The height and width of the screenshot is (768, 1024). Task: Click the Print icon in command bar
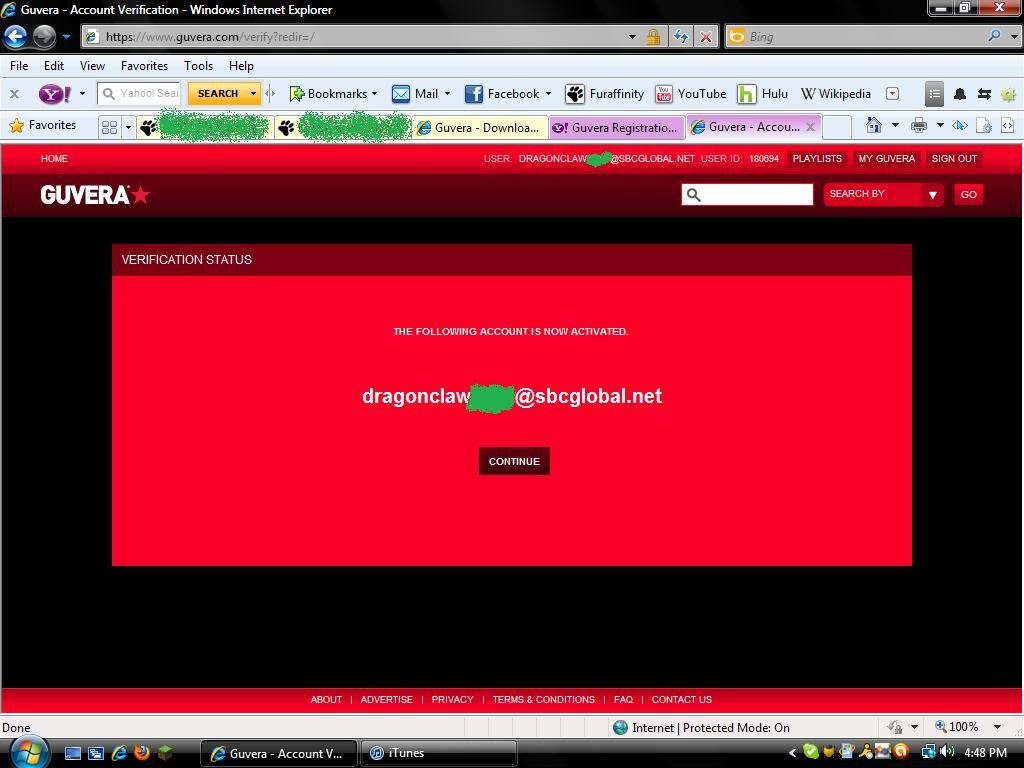click(919, 125)
